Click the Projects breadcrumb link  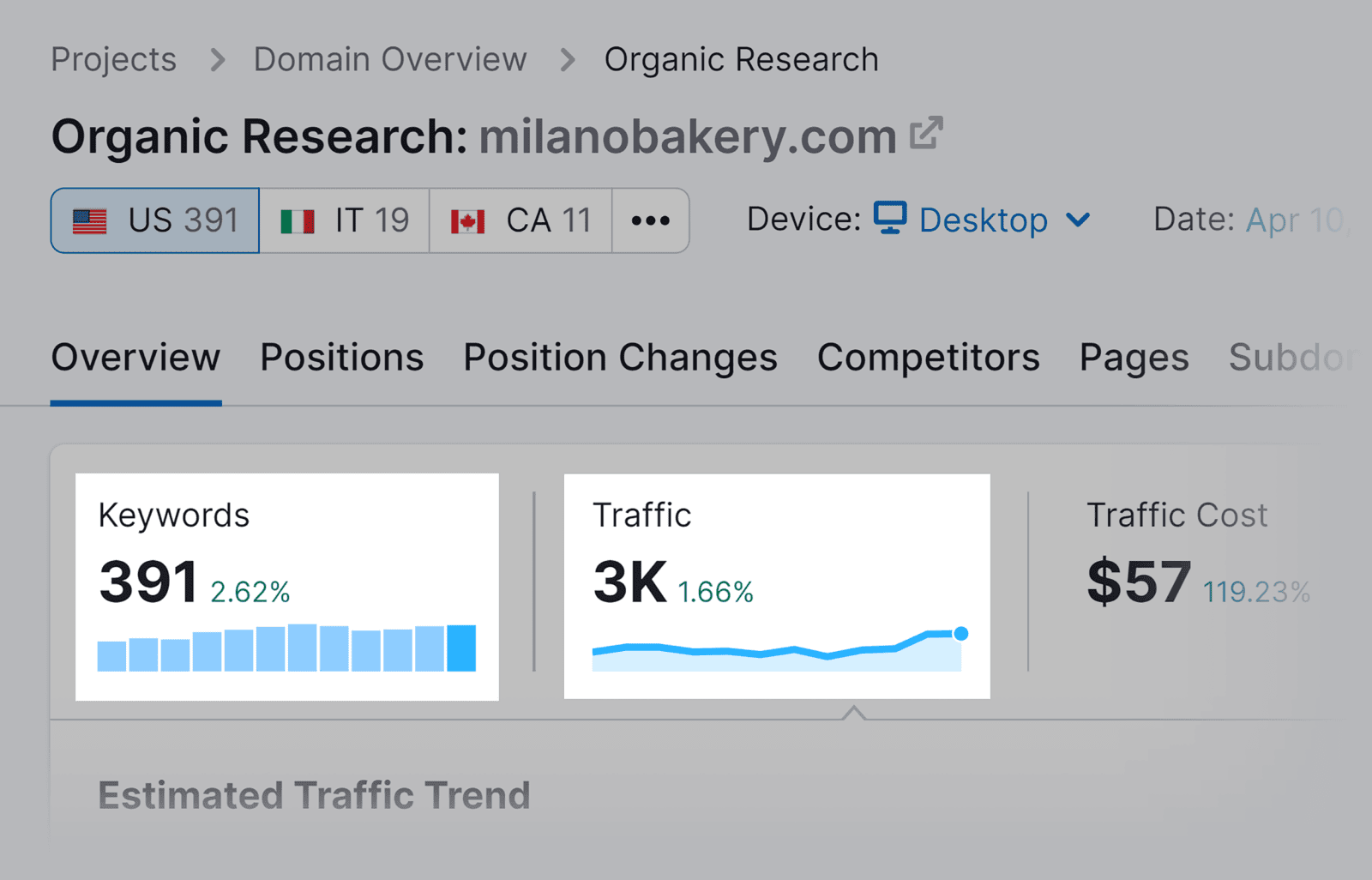(x=113, y=59)
